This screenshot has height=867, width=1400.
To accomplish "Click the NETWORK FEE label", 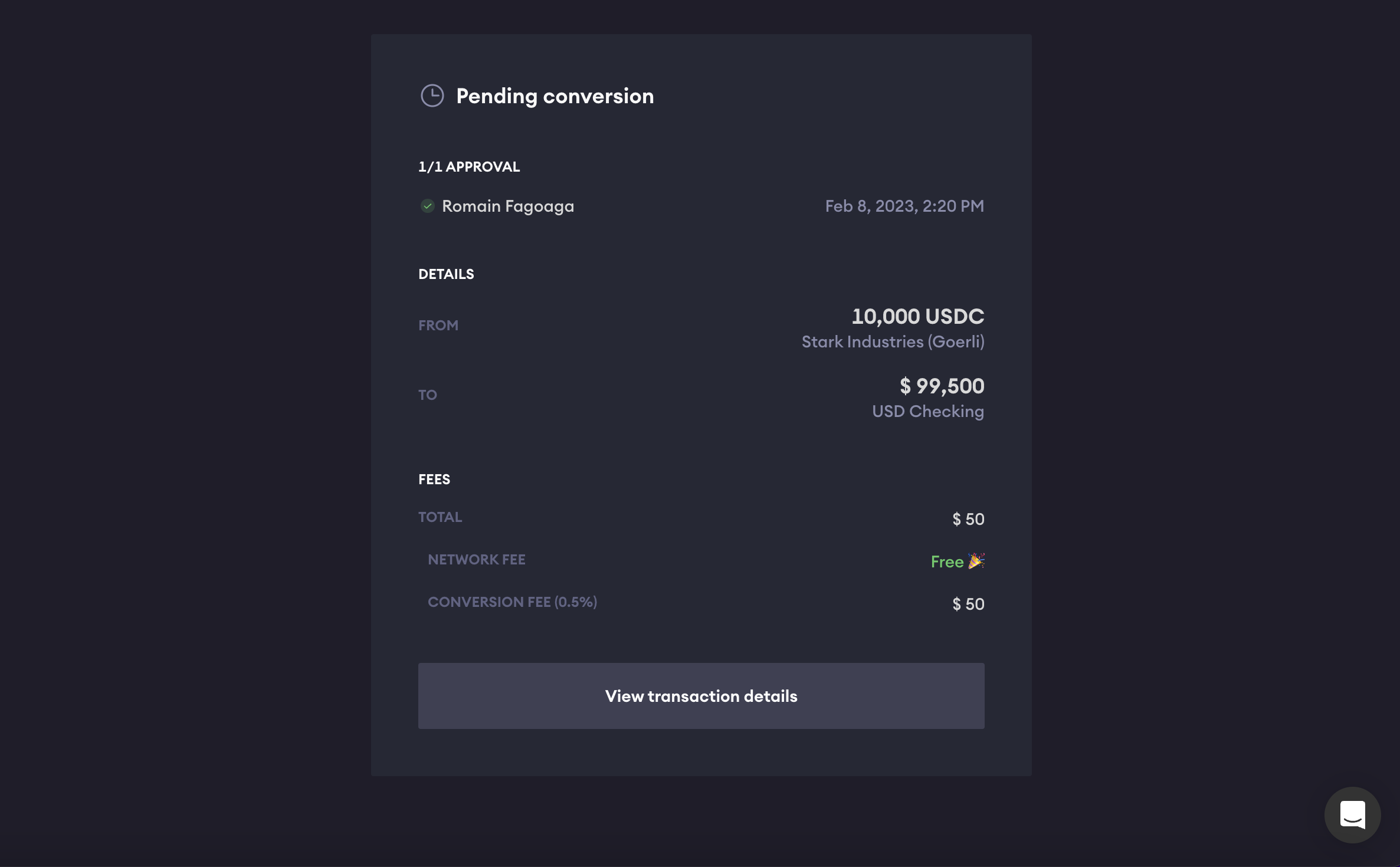I will (x=476, y=560).
